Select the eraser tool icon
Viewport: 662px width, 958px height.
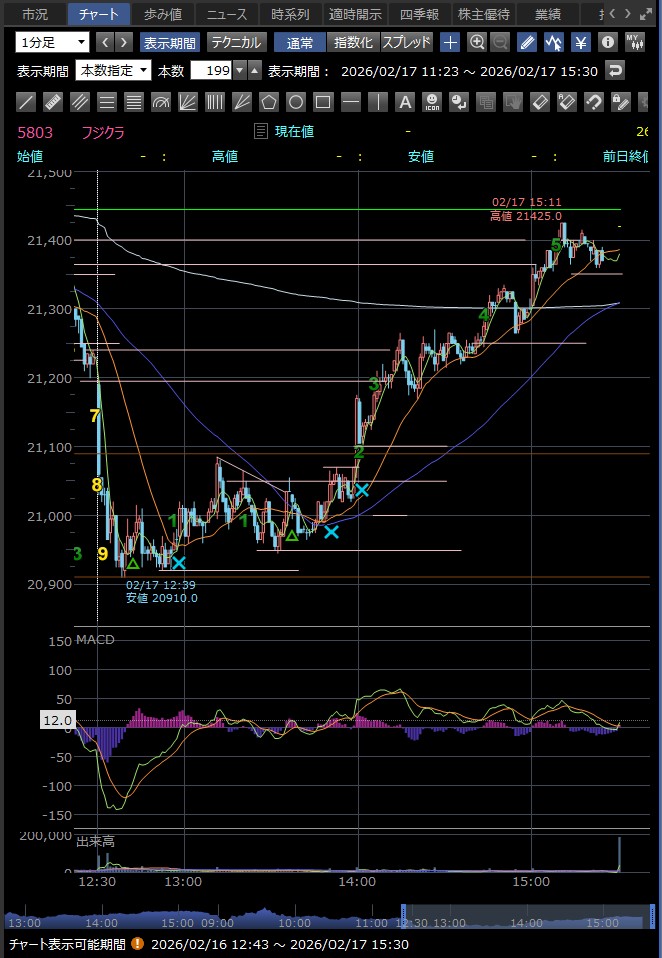(539, 102)
